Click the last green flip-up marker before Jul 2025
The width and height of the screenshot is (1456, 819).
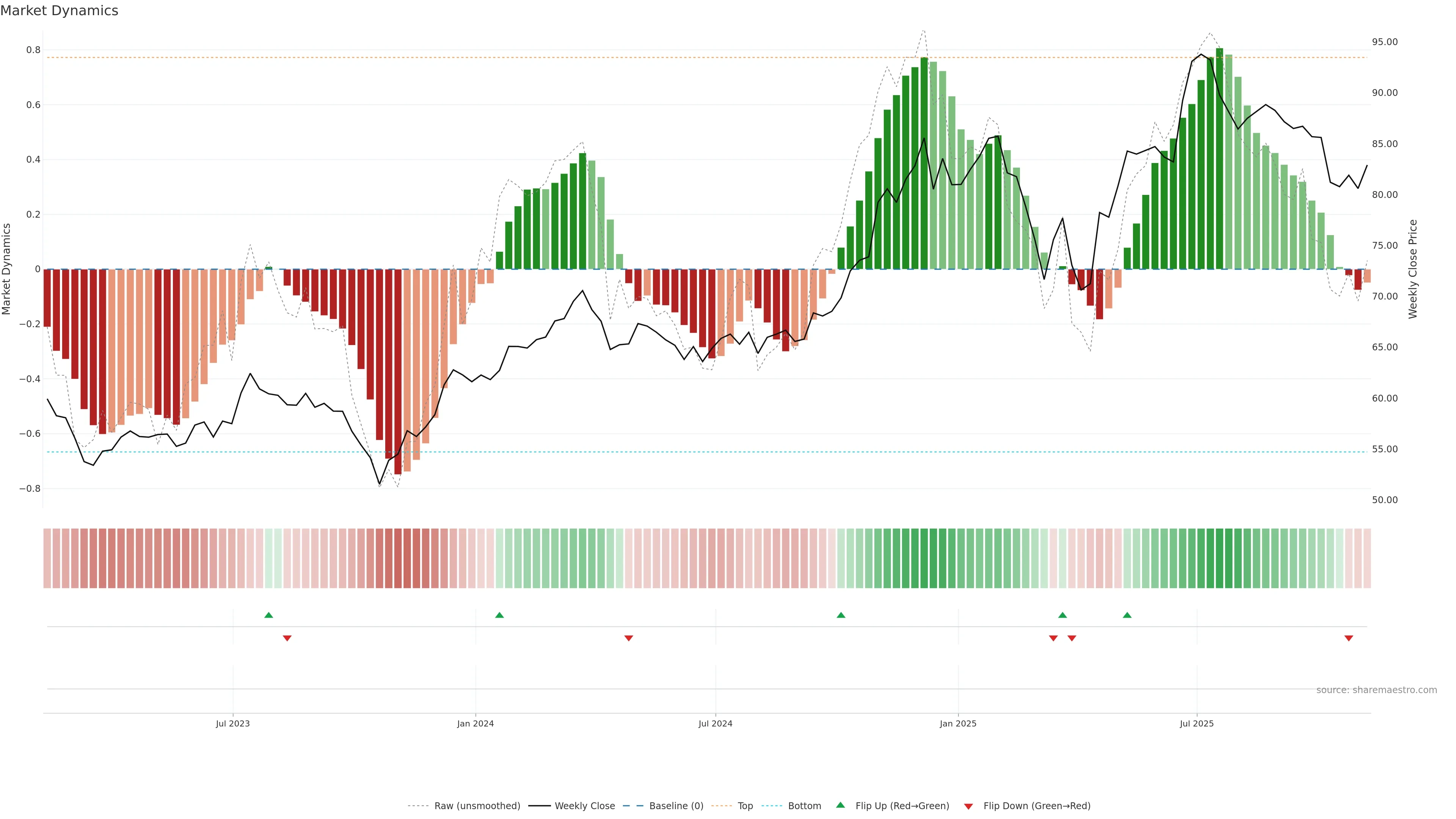pos(1127,615)
